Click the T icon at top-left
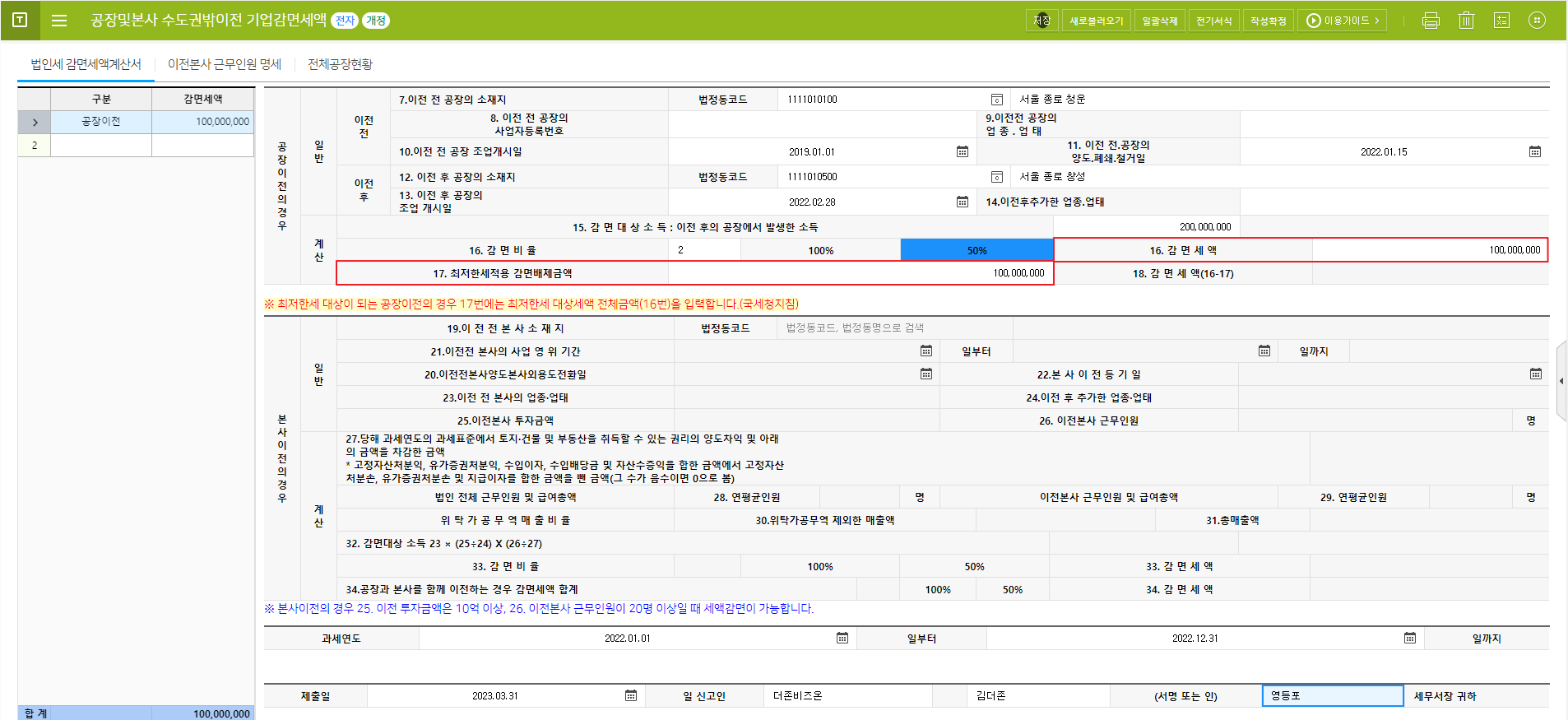The height and width of the screenshot is (720, 1568). click(20, 20)
